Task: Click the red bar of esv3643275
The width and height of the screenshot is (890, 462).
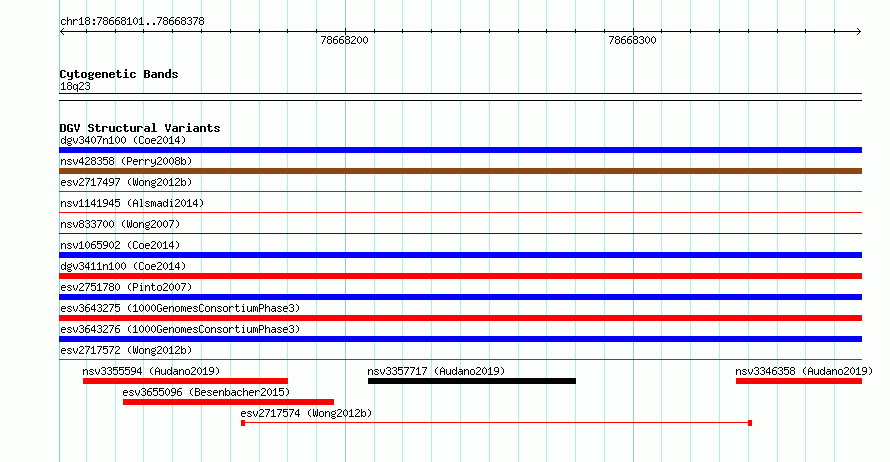Action: coord(460,318)
